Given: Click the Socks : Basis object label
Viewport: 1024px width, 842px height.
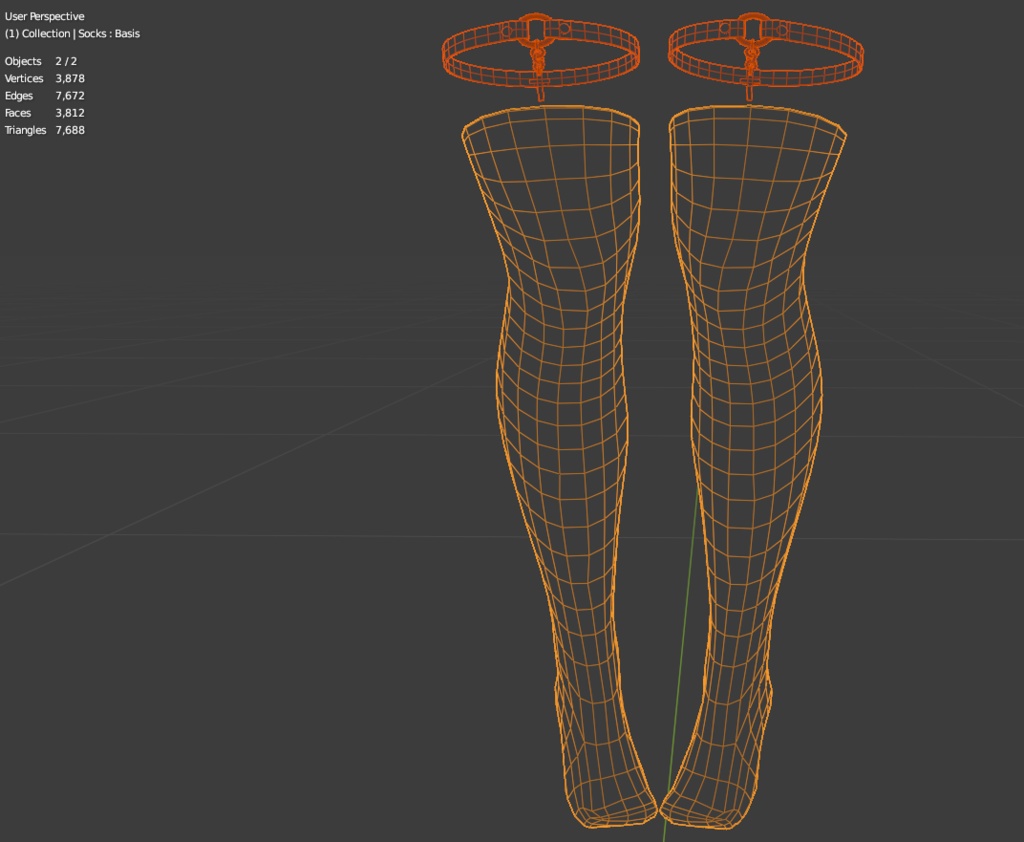Looking at the screenshot, I should click(x=110, y=33).
